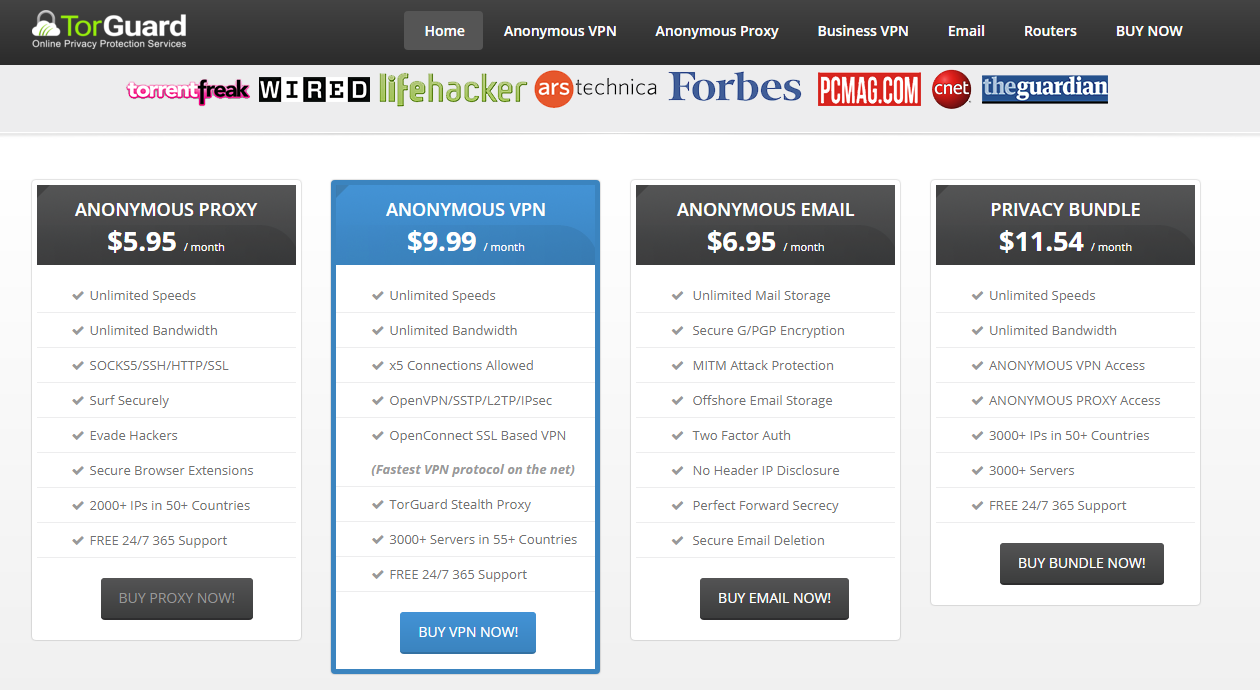Click the ANONYMOUS PROXY plan header
This screenshot has height=690, width=1260.
[166, 225]
